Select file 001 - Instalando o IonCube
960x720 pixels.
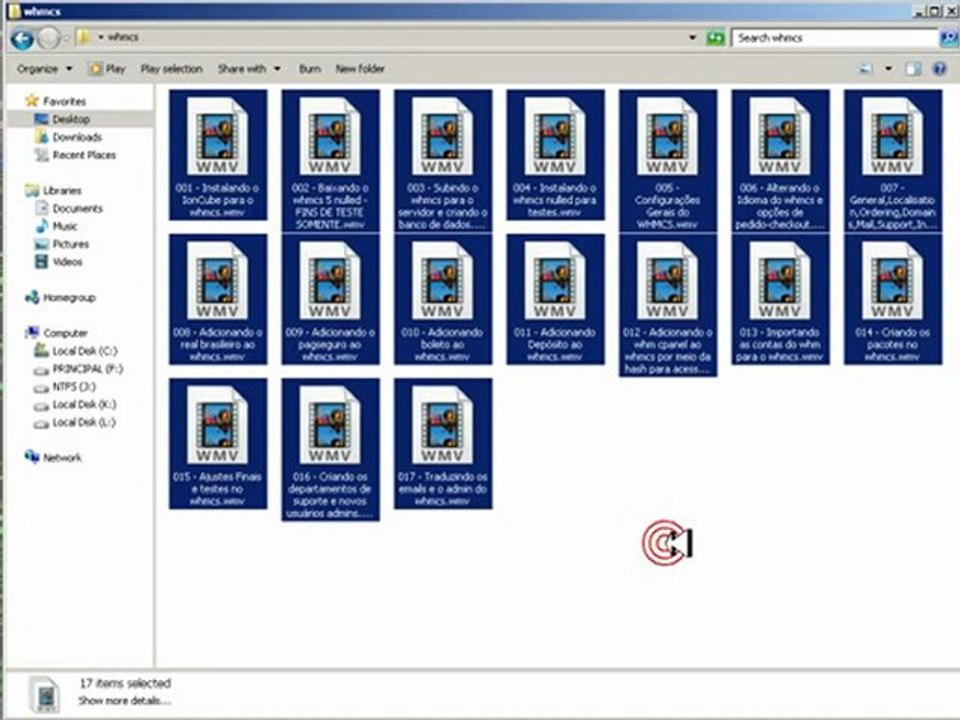point(218,155)
